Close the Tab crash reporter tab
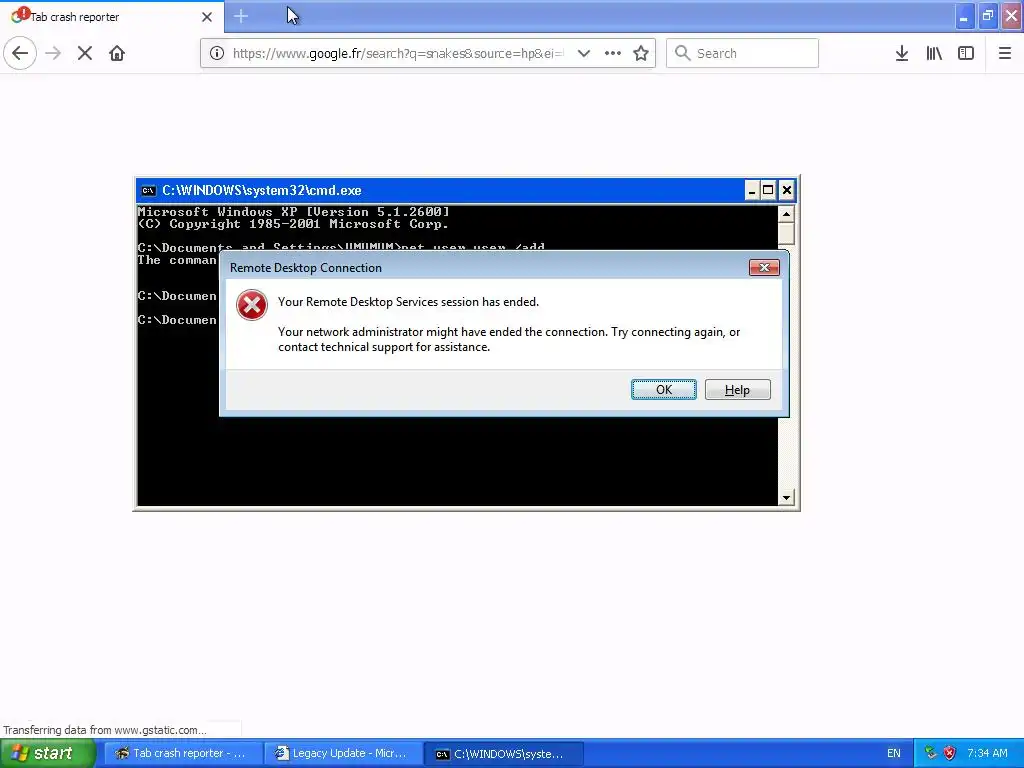The height and width of the screenshot is (768, 1024). pyautogui.click(x=207, y=17)
